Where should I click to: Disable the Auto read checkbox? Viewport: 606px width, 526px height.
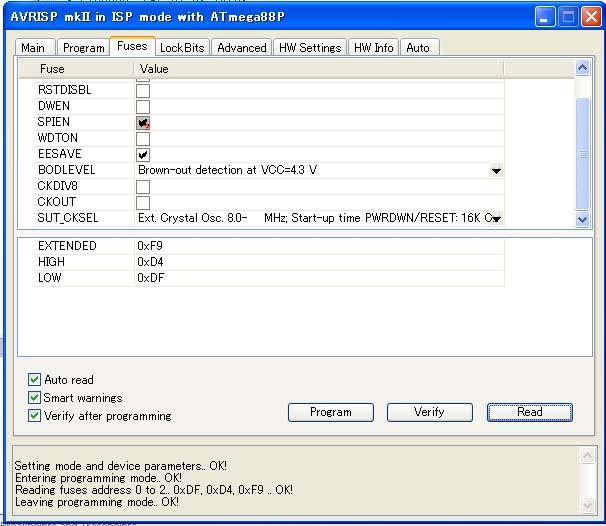click(x=34, y=380)
